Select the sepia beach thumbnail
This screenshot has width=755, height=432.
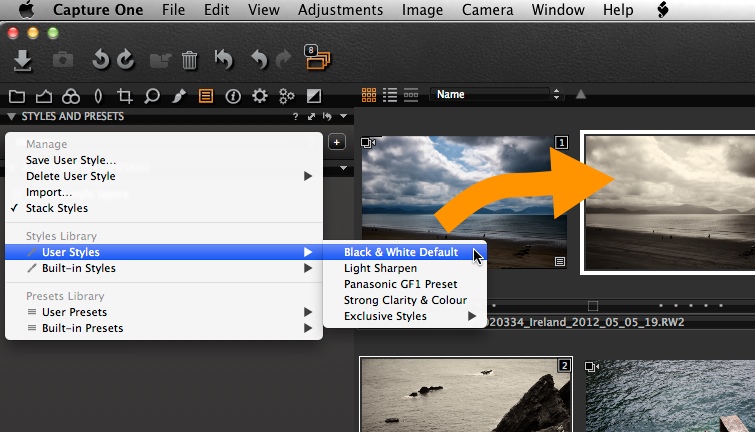669,202
